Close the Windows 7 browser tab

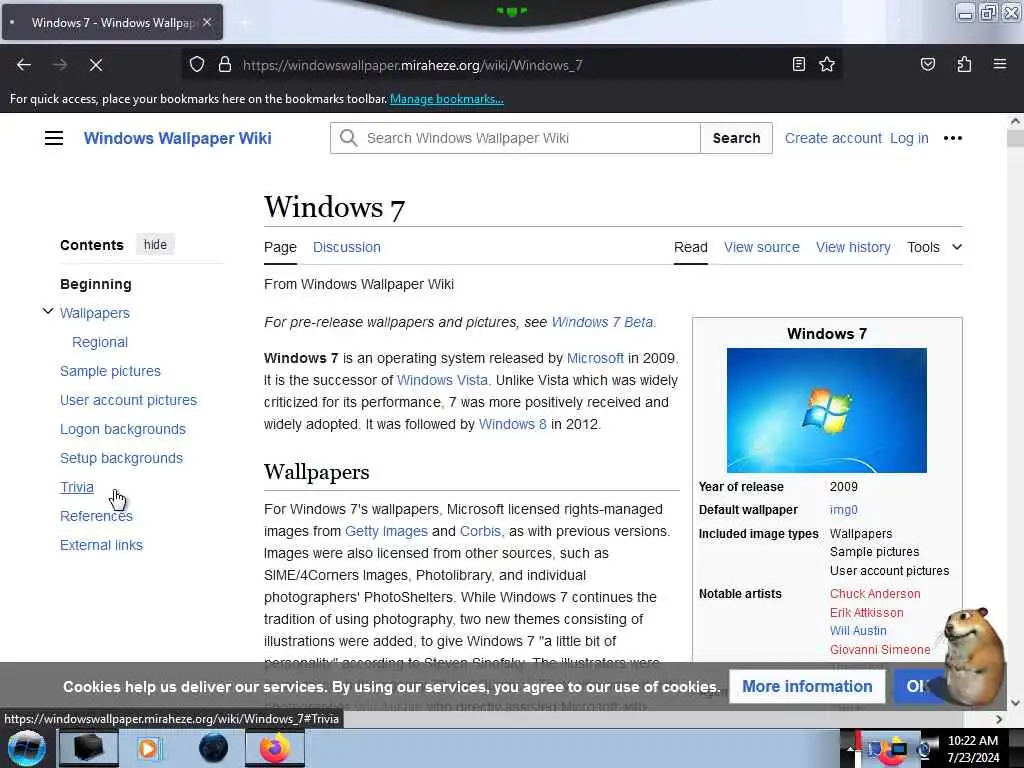(x=207, y=22)
